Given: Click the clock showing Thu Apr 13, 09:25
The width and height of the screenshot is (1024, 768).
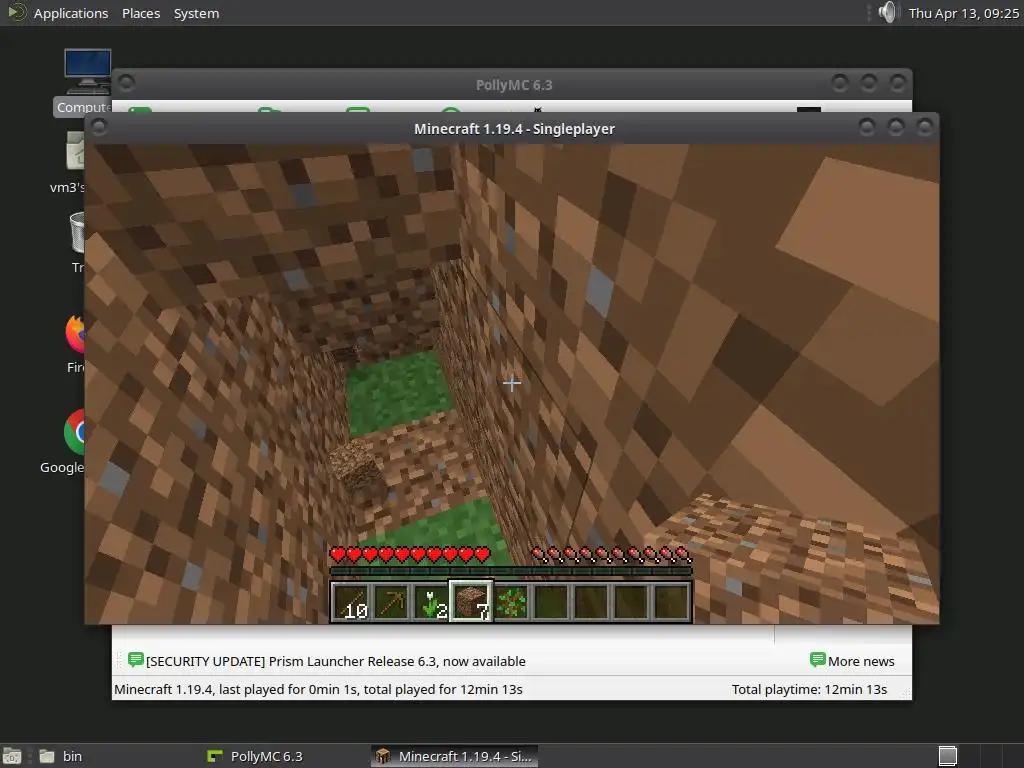Looking at the screenshot, I should [x=963, y=13].
